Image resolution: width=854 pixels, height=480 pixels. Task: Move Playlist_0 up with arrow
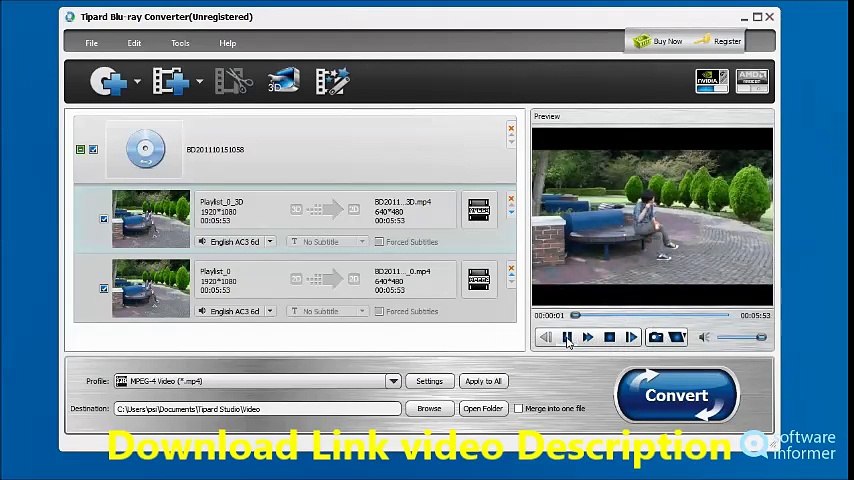(511, 275)
